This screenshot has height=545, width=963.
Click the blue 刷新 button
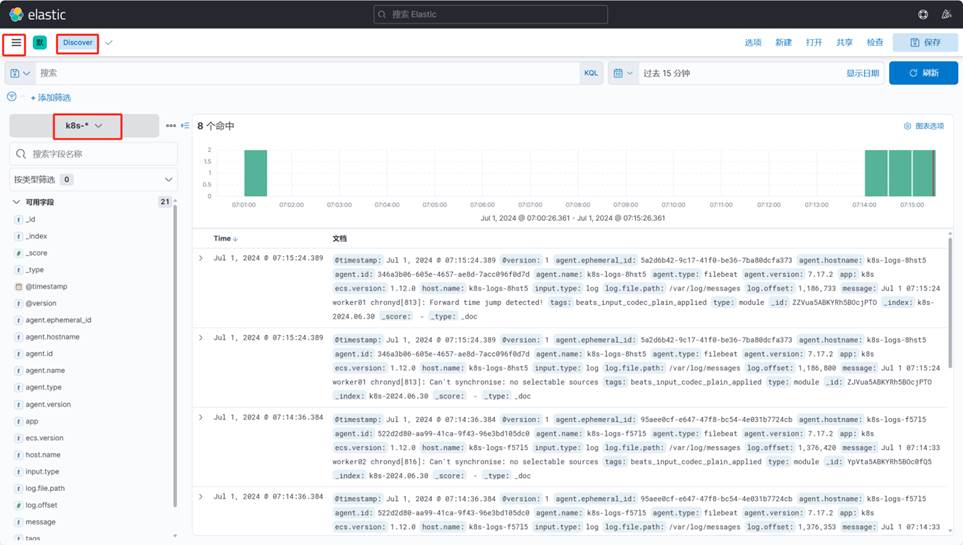(x=923, y=73)
